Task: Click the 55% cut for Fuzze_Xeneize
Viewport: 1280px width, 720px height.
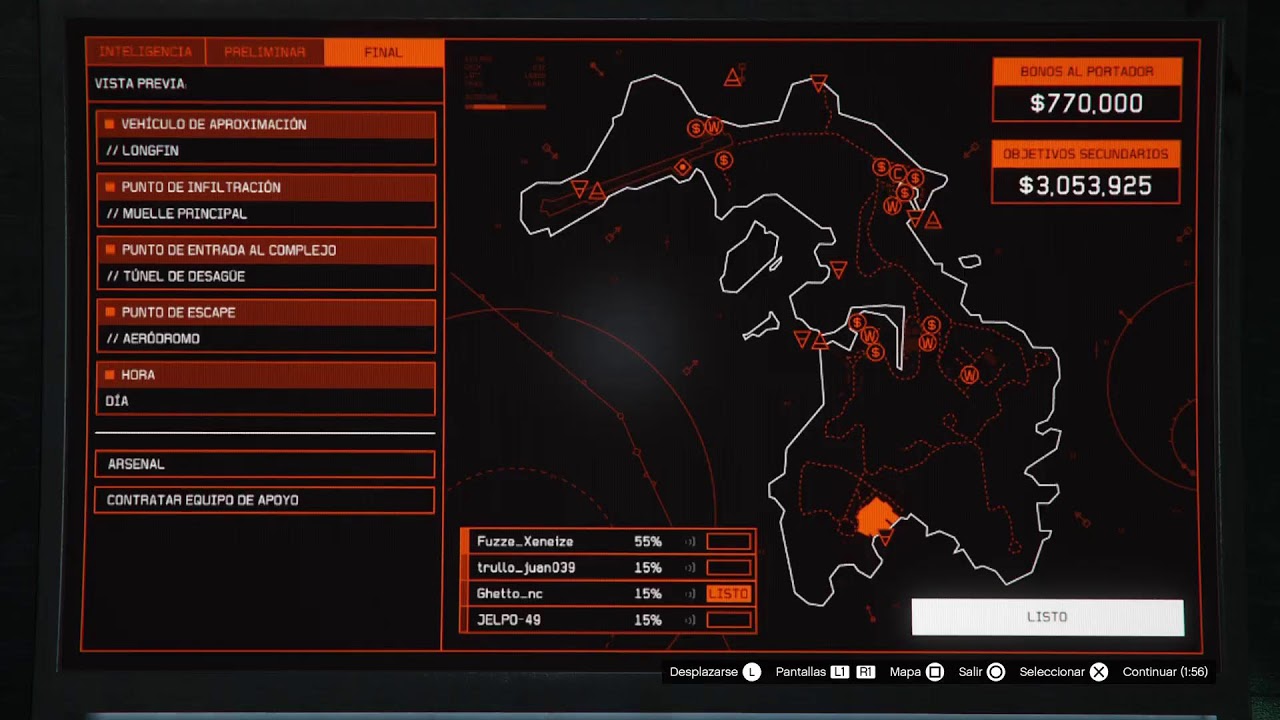Action: tap(648, 542)
